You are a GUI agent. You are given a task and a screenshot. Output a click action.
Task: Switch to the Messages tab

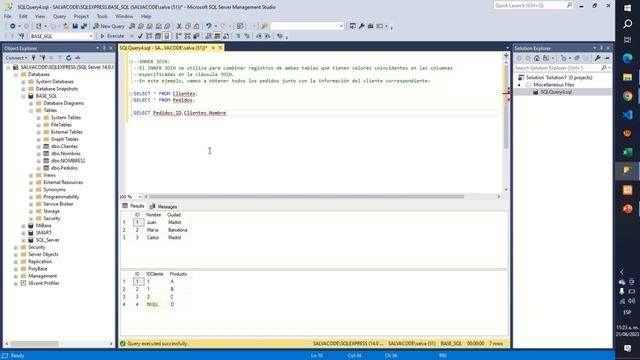163,207
